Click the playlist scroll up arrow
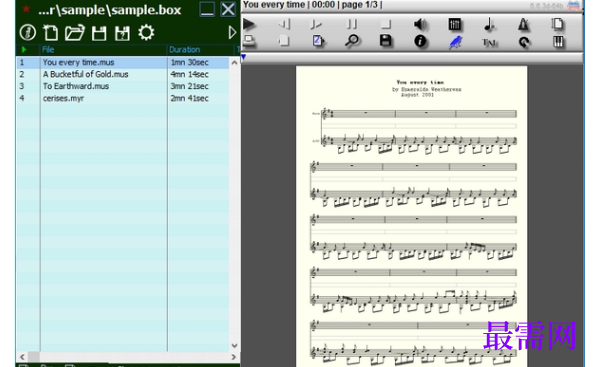Image resolution: width=595 pixels, height=367 pixels. point(234,62)
